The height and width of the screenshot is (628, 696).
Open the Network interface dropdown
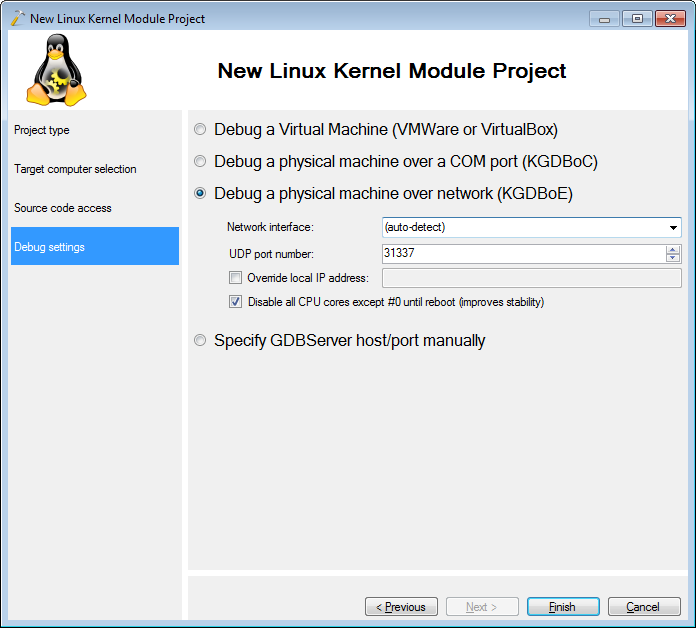pos(673,228)
